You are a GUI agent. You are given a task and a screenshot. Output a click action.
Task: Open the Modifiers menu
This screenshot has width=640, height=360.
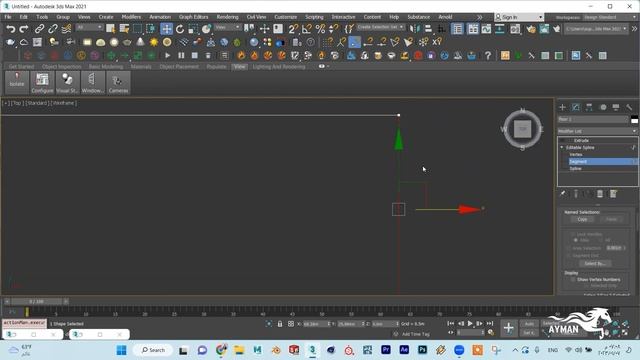(131, 17)
